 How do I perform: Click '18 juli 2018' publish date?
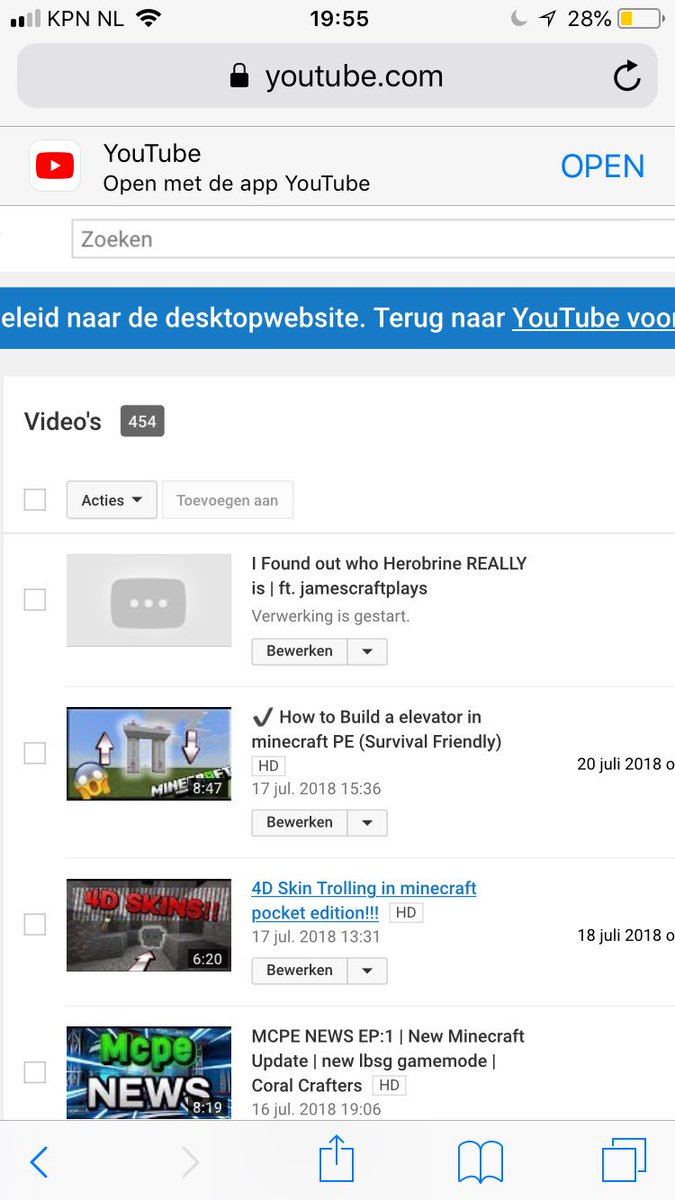(x=626, y=936)
